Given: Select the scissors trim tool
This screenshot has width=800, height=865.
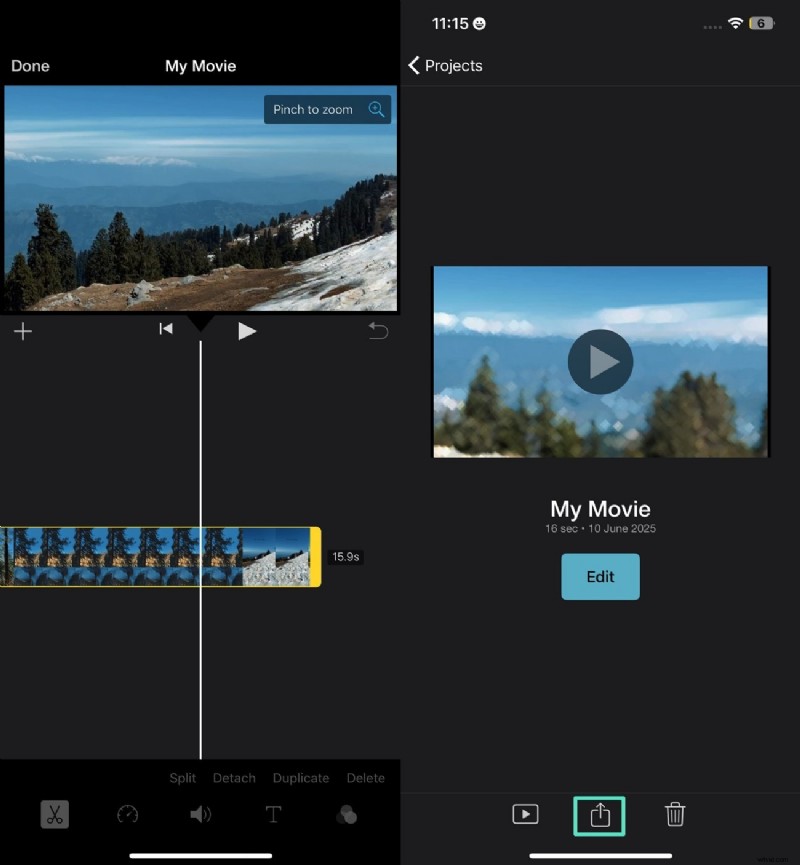Looking at the screenshot, I should (x=55, y=815).
